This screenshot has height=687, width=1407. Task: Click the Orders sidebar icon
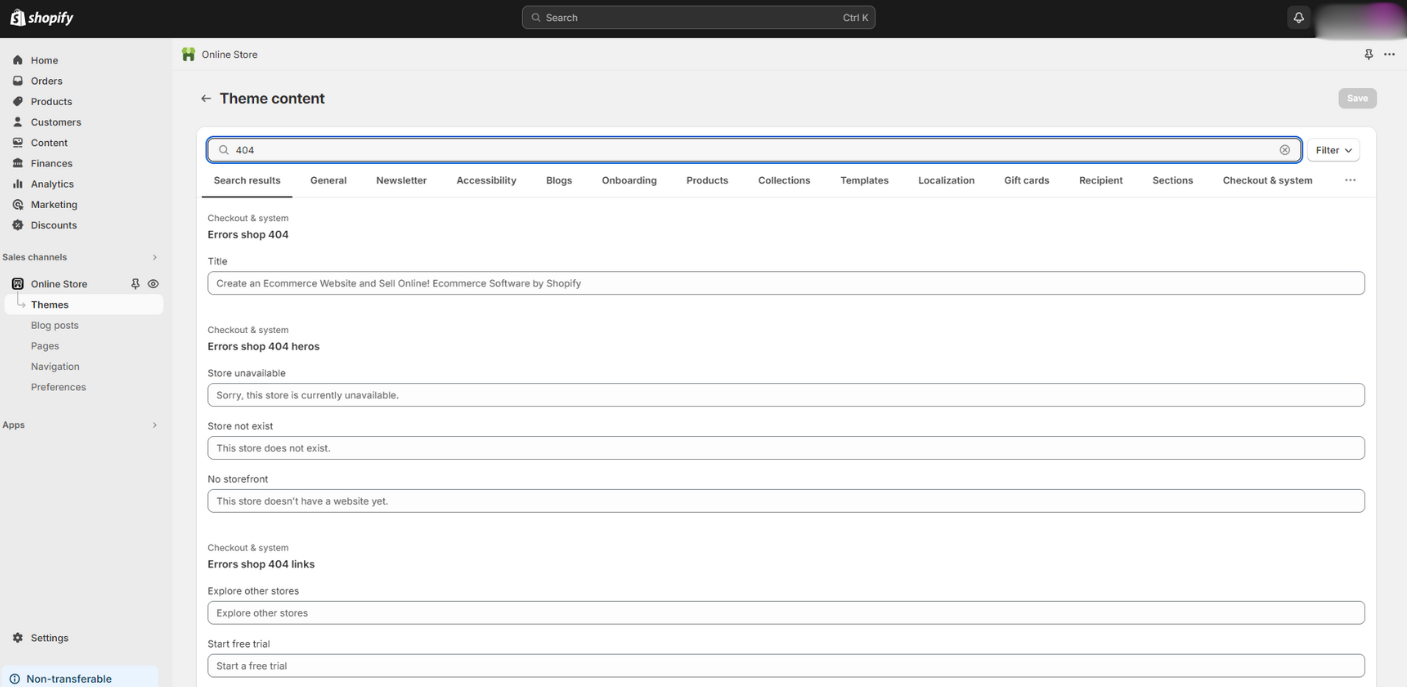[x=18, y=81]
